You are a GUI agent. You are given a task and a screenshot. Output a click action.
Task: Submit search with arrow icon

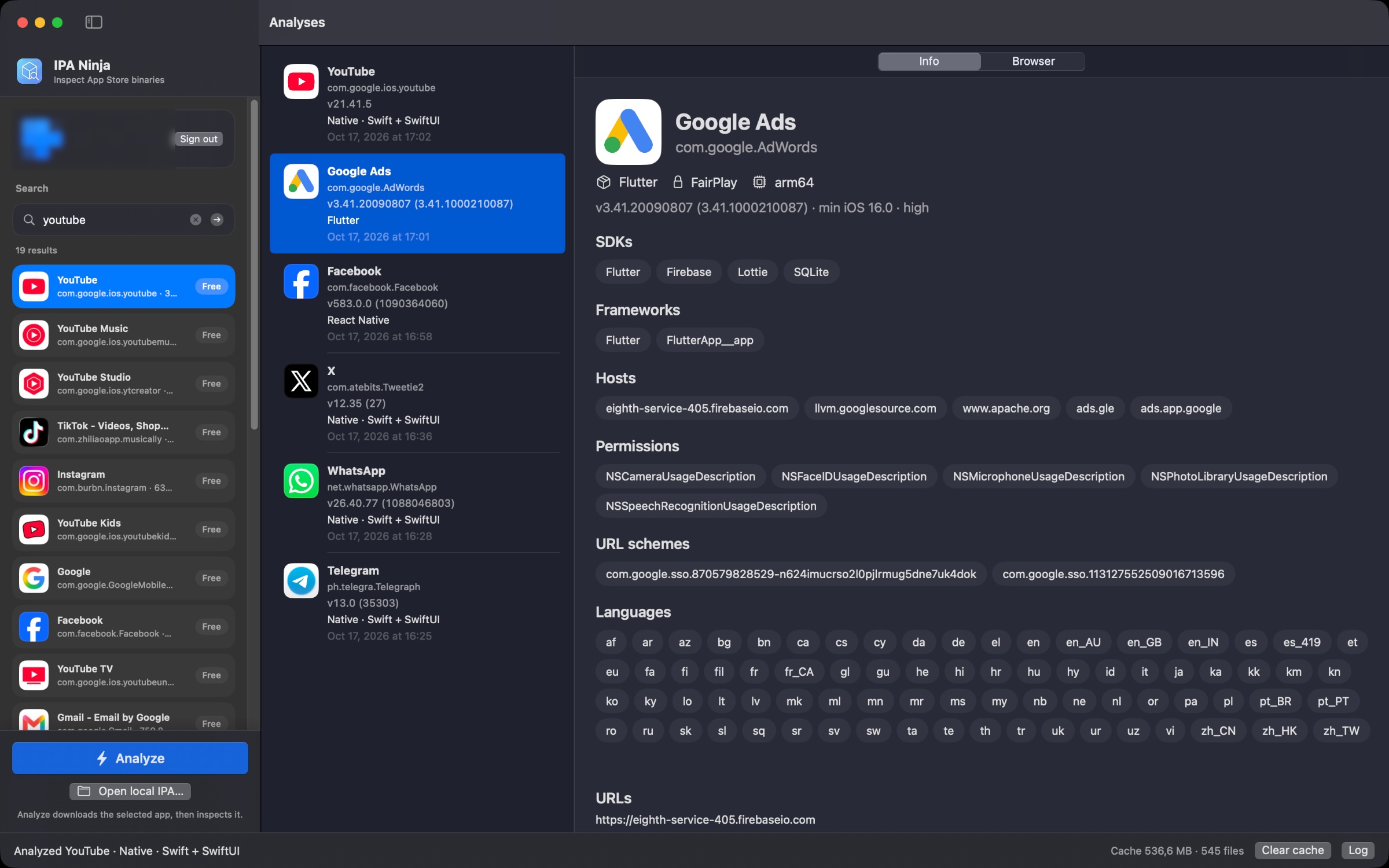tap(217, 220)
